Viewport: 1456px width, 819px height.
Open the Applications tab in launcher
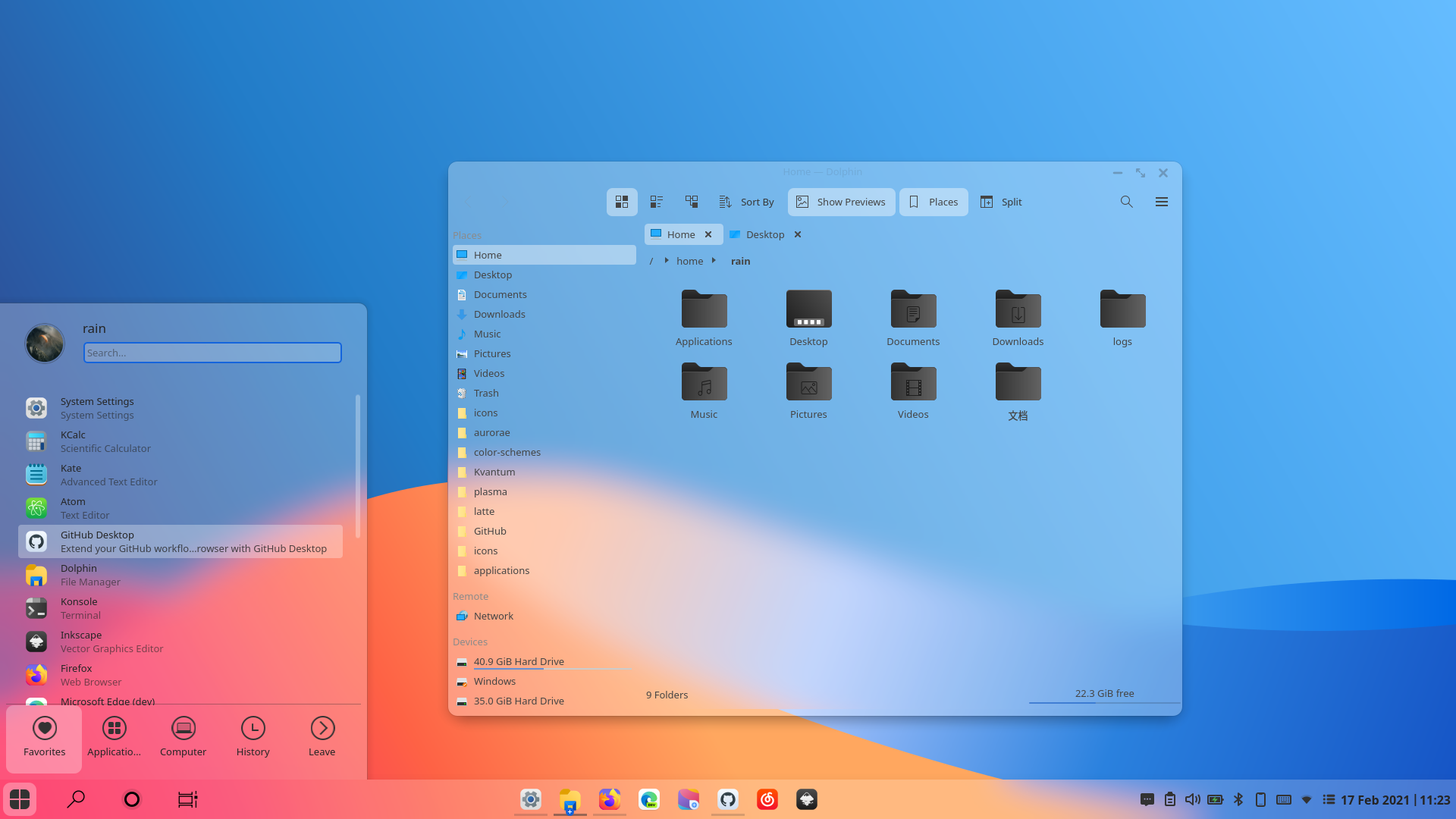coord(114,737)
